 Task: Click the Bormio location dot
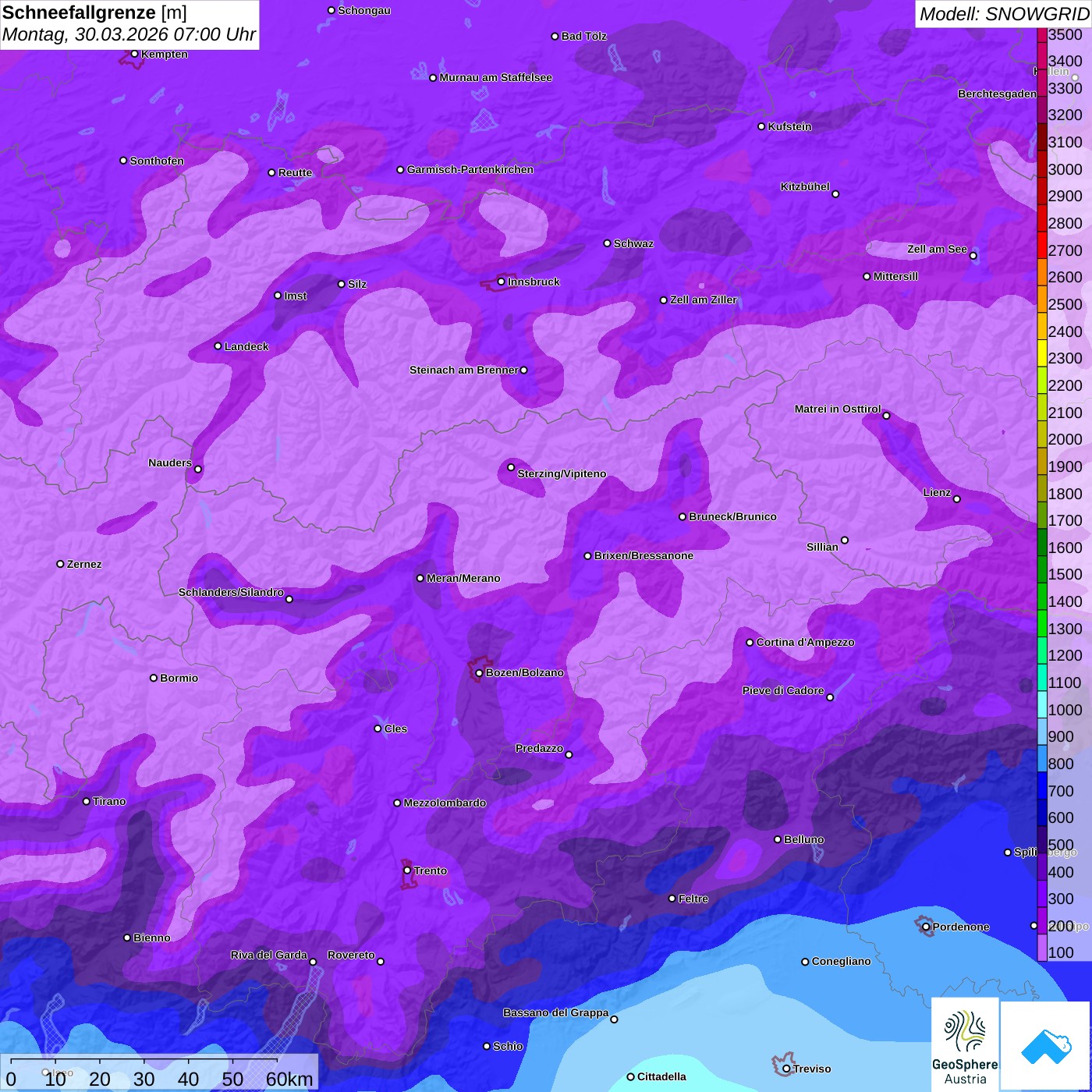click(x=154, y=678)
